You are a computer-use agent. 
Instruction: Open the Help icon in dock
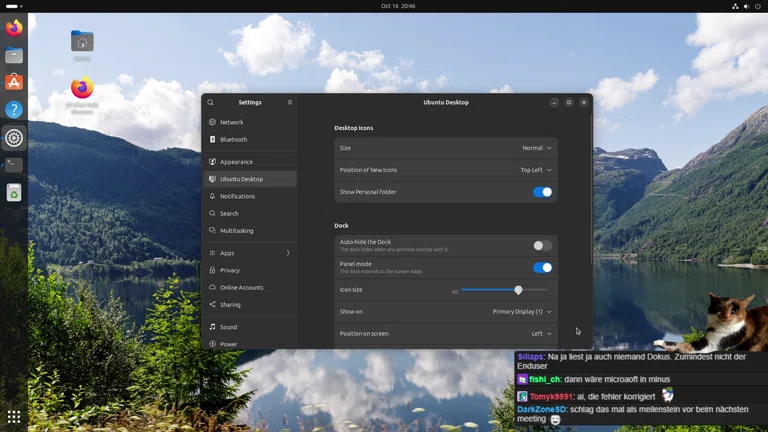(14, 110)
